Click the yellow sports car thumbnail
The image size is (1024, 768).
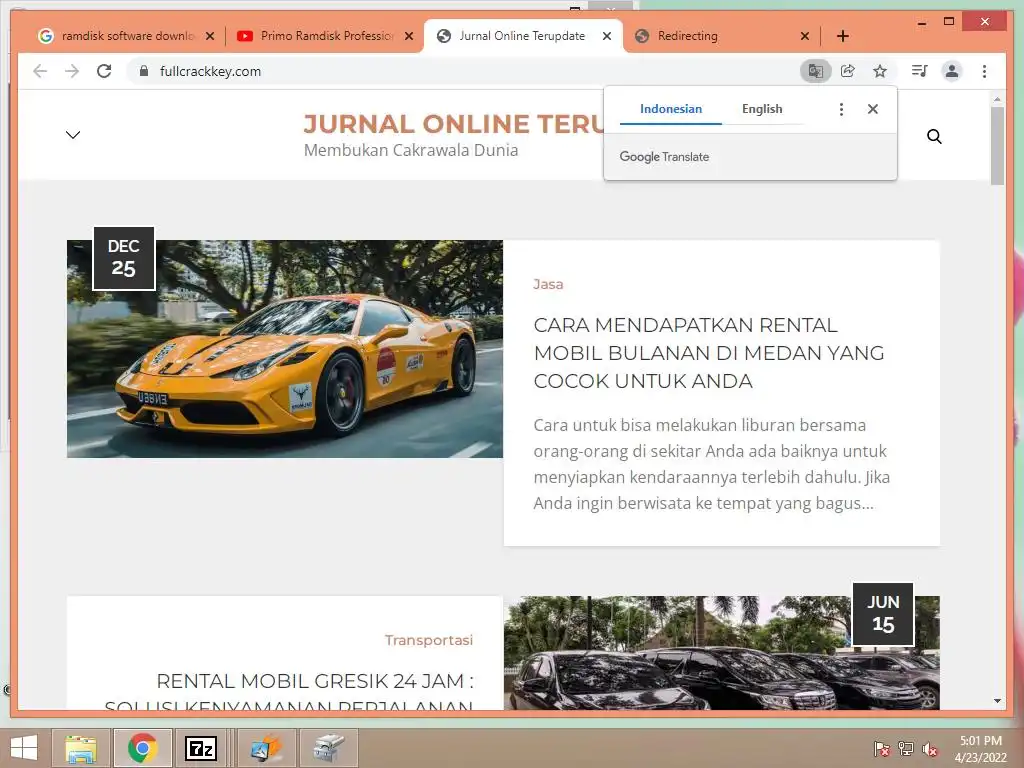tap(285, 349)
